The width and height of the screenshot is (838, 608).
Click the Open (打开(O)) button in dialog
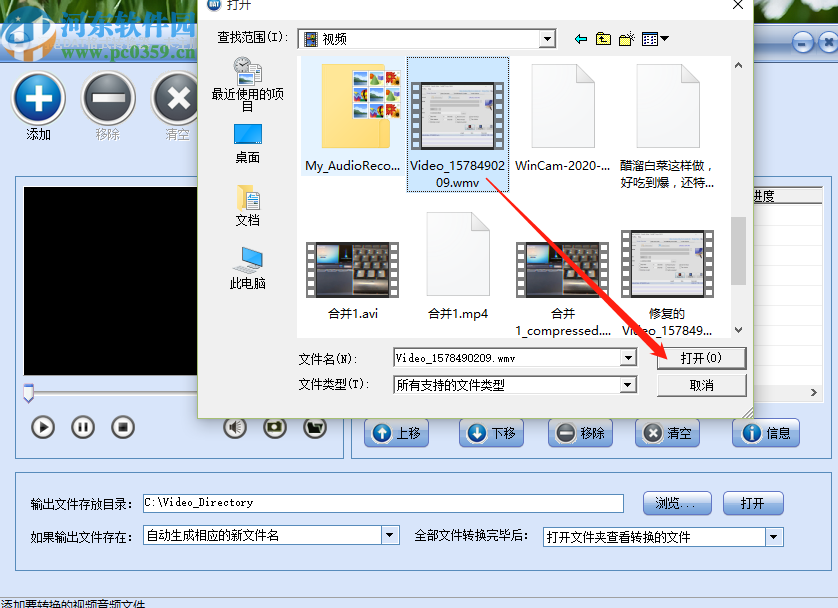[x=701, y=358]
